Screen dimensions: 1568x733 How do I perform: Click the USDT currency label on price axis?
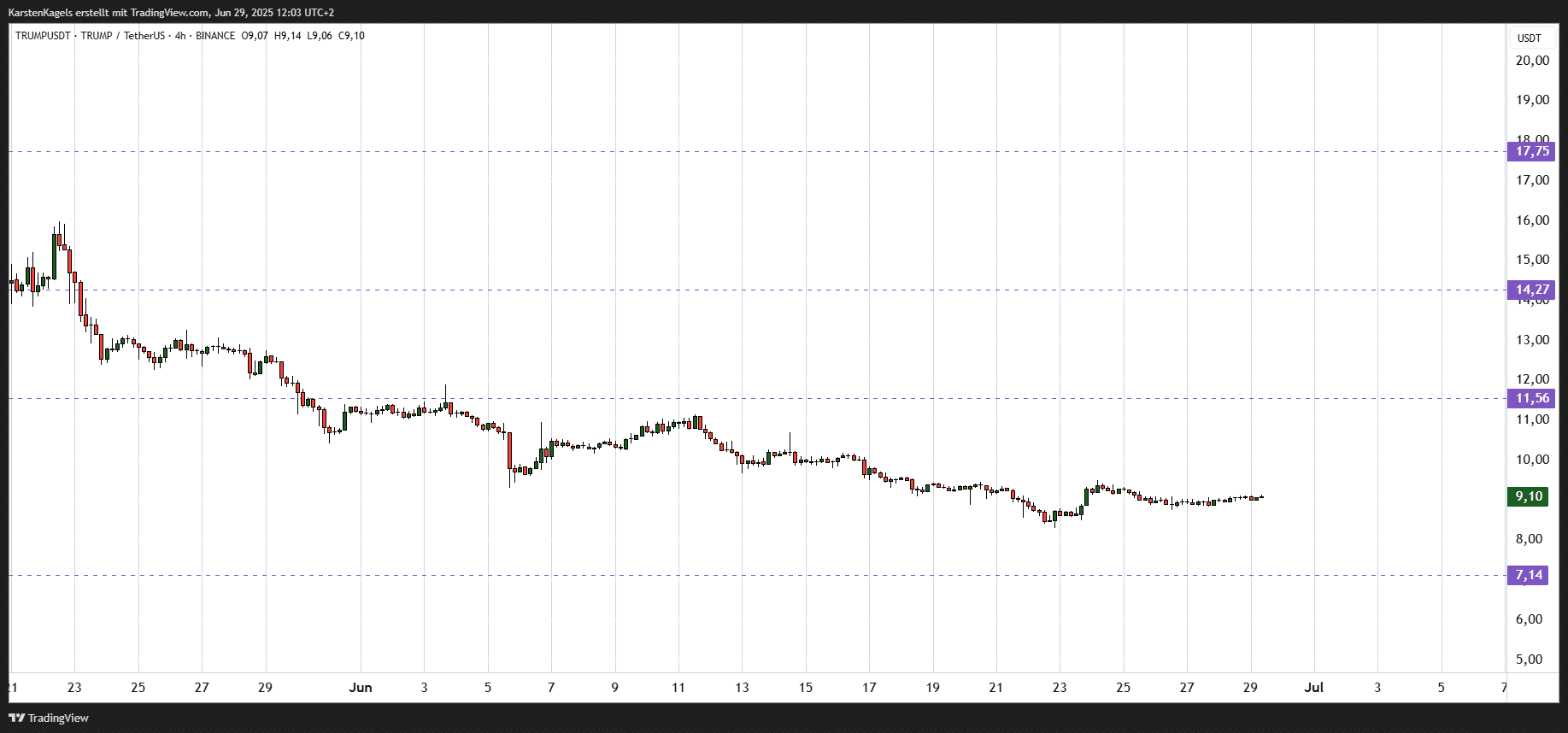point(1530,38)
